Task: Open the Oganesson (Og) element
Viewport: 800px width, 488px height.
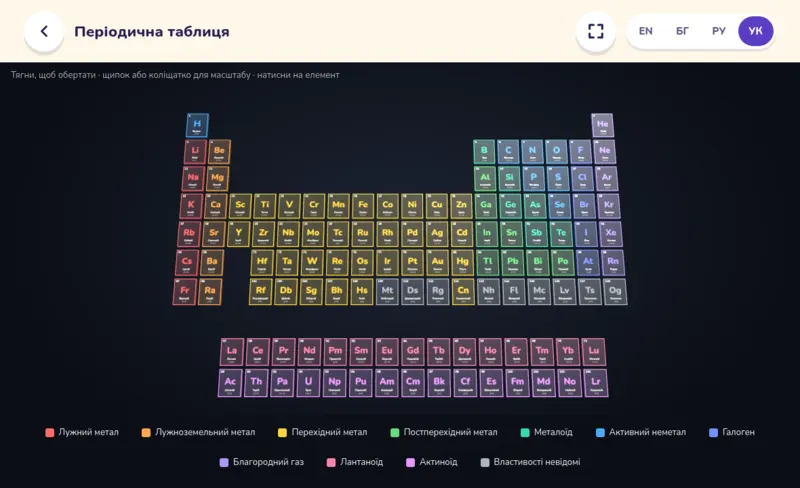Action: click(x=615, y=292)
